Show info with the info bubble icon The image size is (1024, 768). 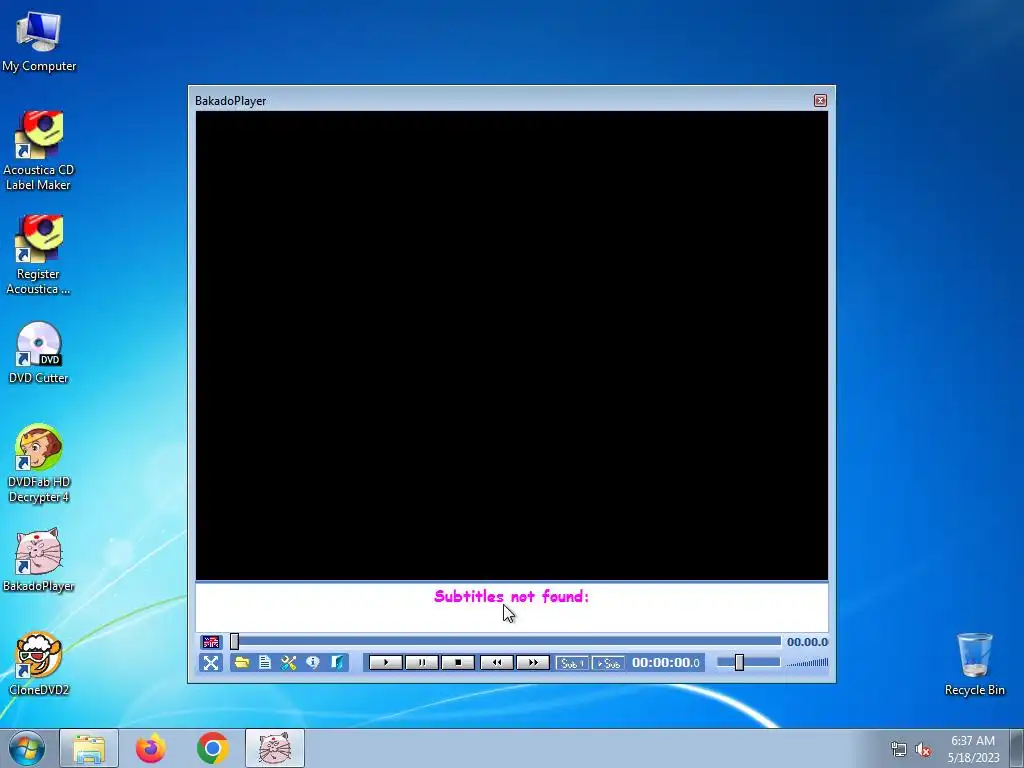(313, 663)
